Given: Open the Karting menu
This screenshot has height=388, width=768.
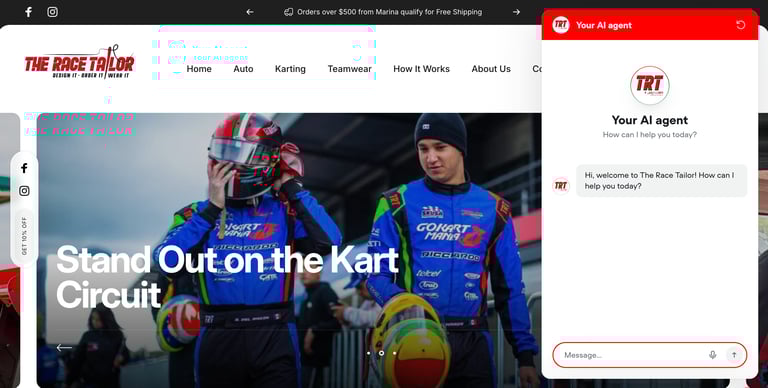Looking at the screenshot, I should [290, 69].
